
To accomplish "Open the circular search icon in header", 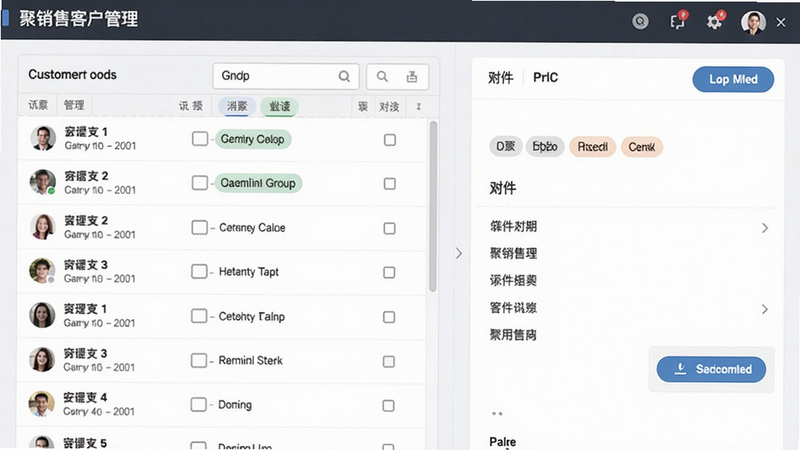I will 640,21.
